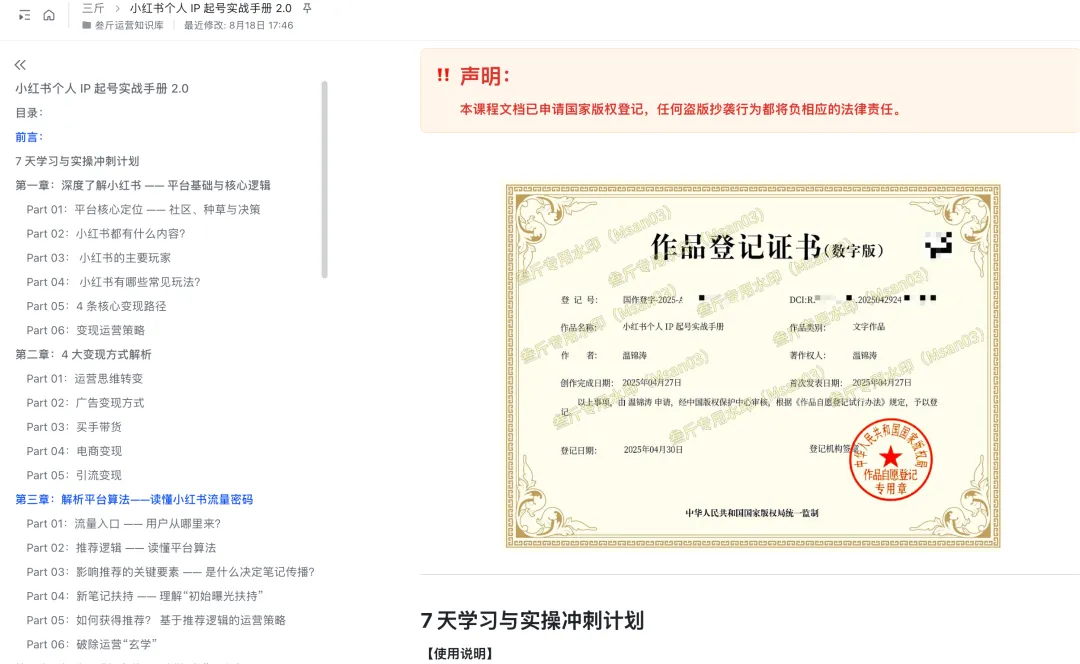
Task: Click the document title in breadcrumb
Action: [x=210, y=8]
